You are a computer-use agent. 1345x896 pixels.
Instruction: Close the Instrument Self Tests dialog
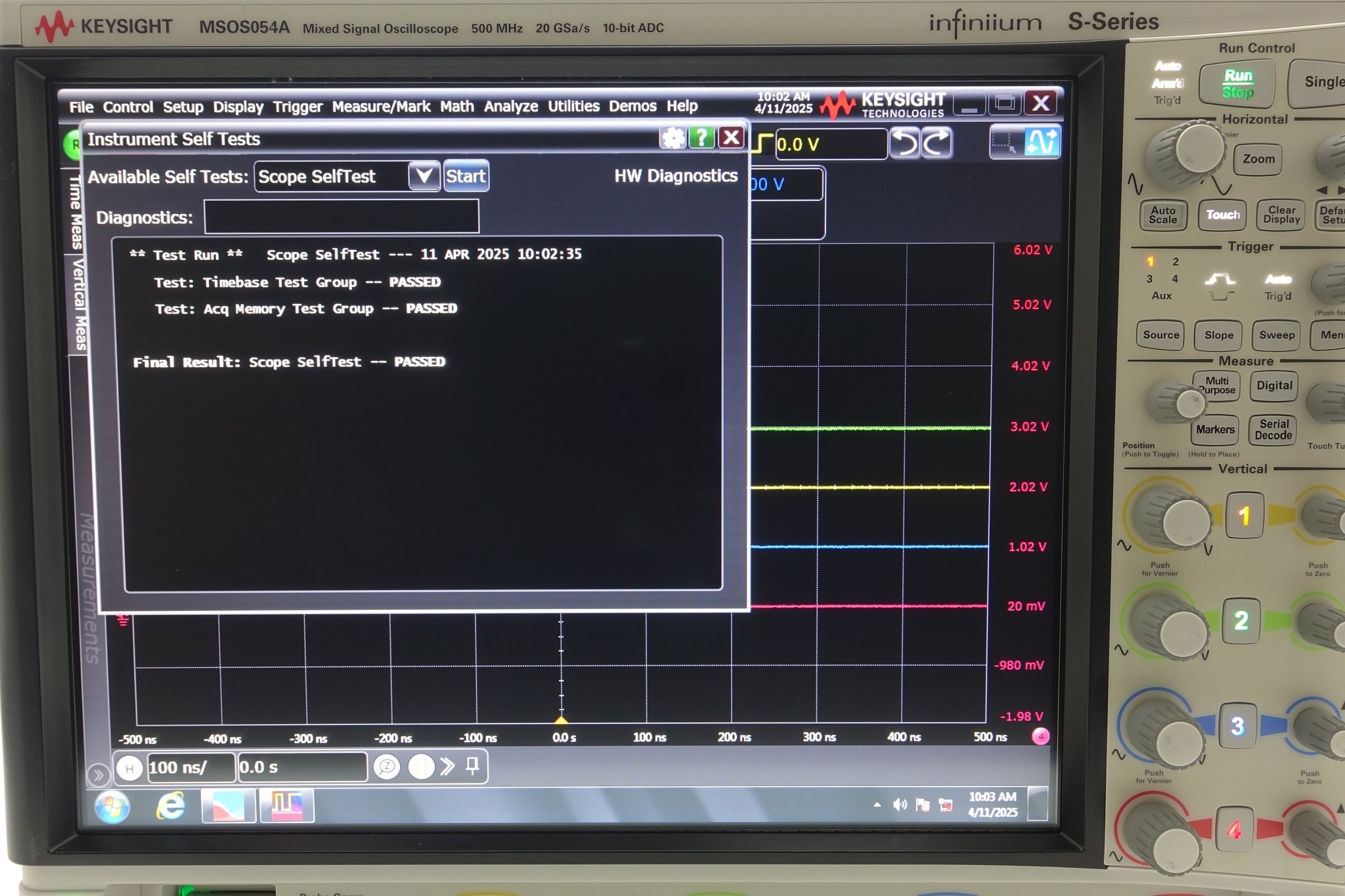(x=731, y=138)
